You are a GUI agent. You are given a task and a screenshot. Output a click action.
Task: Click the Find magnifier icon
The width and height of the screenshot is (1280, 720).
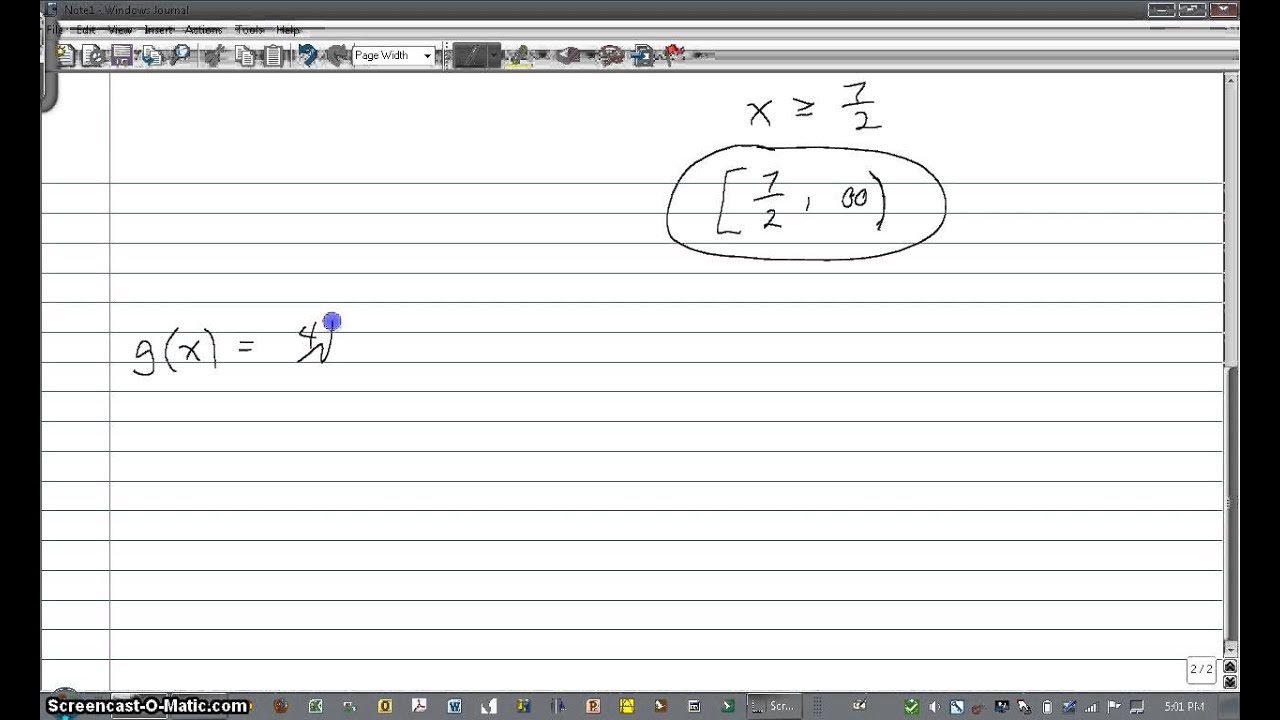(179, 56)
